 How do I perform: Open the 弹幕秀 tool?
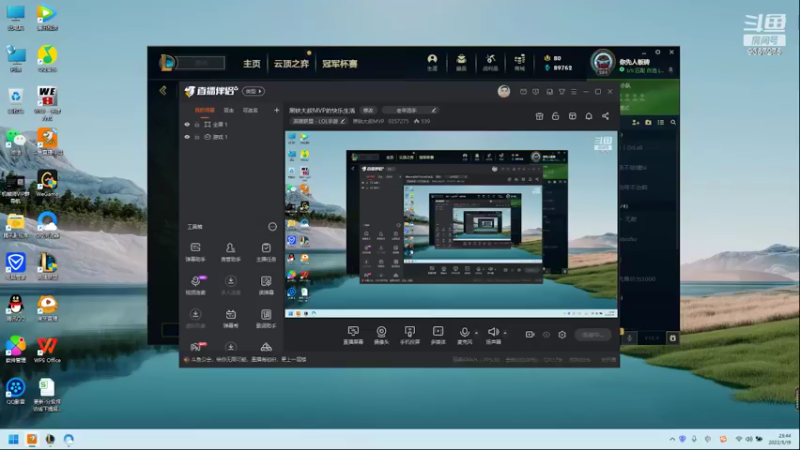click(231, 318)
